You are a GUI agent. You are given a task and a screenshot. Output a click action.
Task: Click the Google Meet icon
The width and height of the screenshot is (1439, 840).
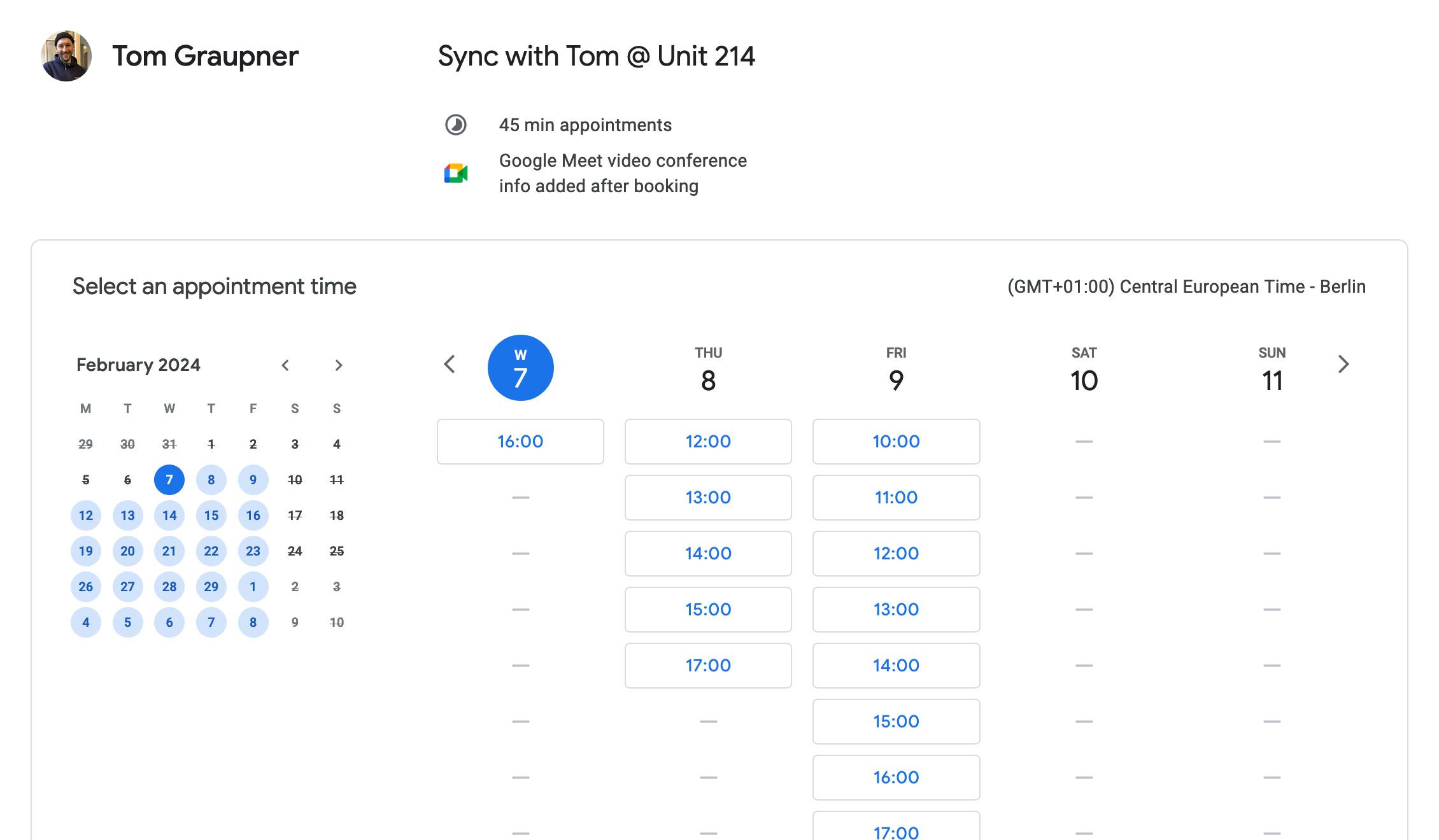click(x=456, y=173)
